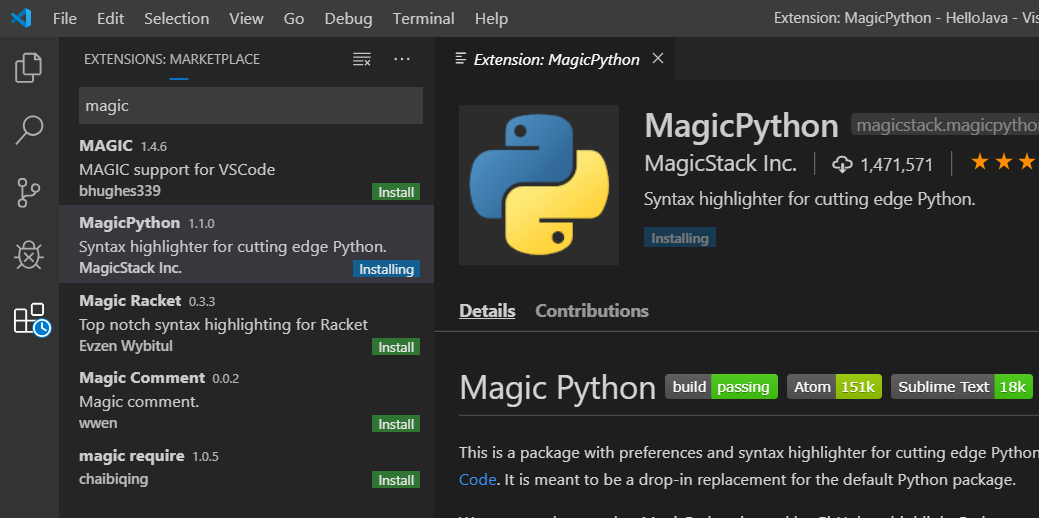1039x518 pixels.
Task: Click the MagicStack Inc. publisher link
Action: pos(720,164)
